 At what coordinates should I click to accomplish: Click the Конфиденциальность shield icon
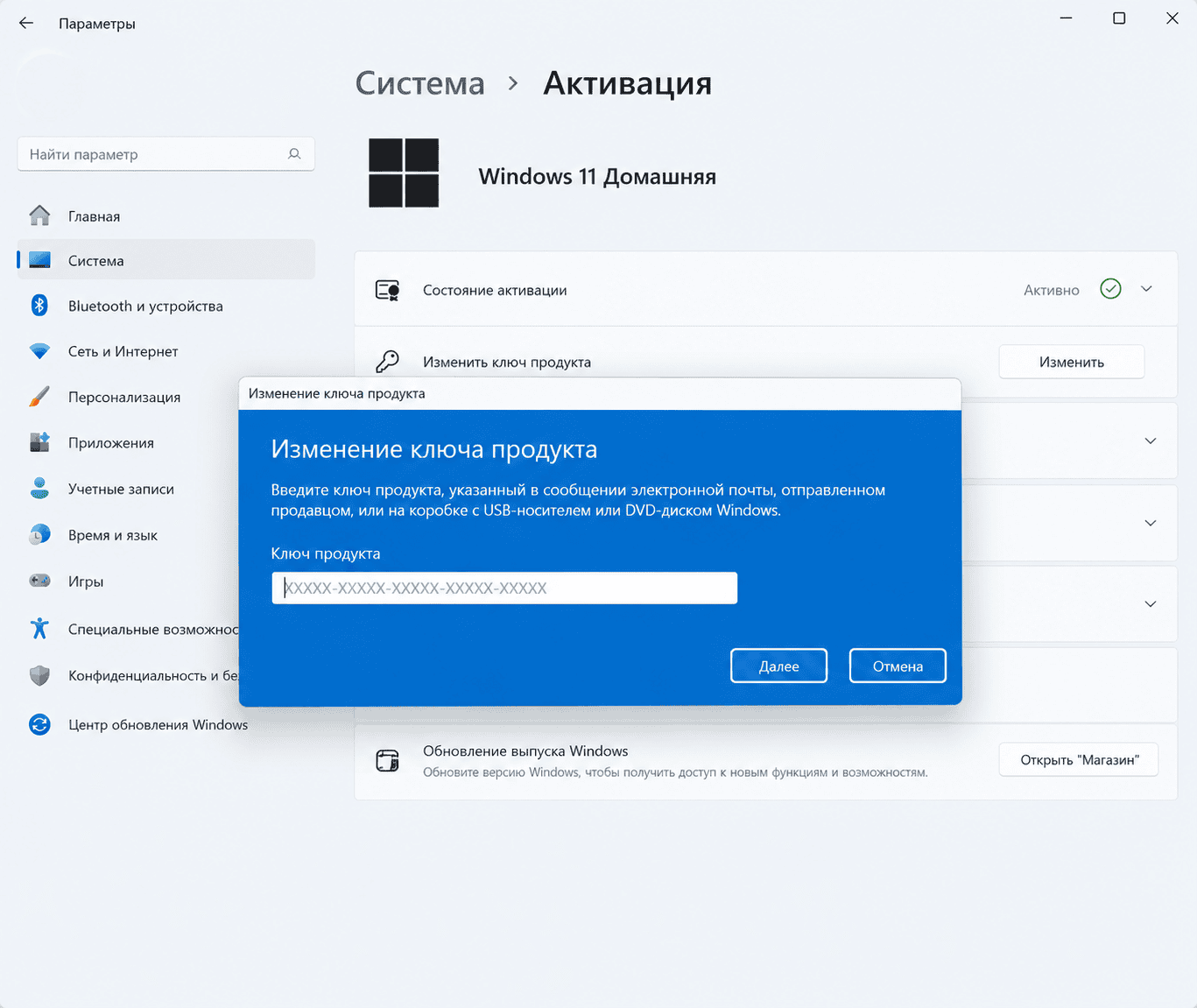[x=39, y=675]
